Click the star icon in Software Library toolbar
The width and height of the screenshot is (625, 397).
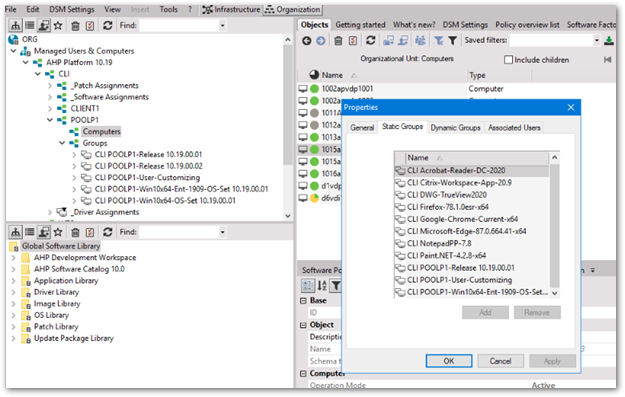coord(58,232)
